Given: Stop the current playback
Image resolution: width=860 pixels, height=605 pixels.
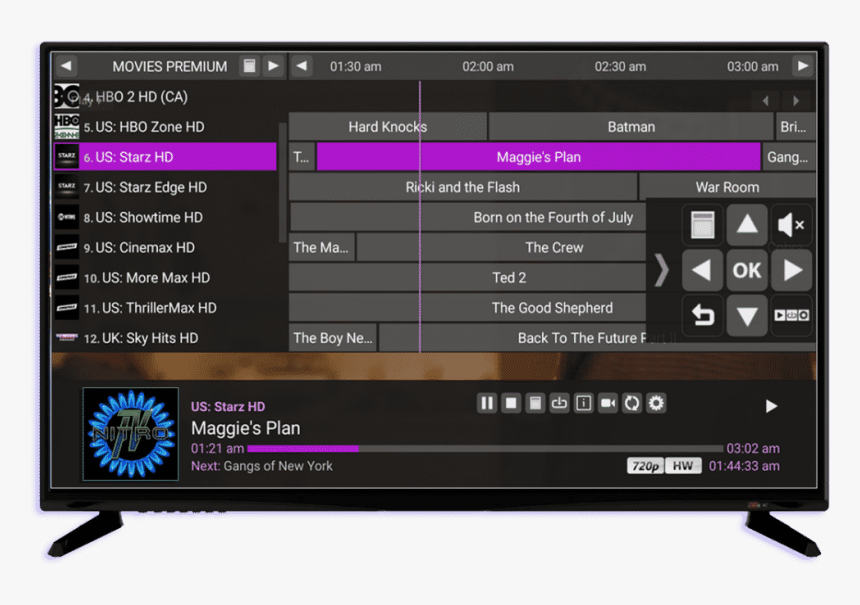Looking at the screenshot, I should coord(511,403).
